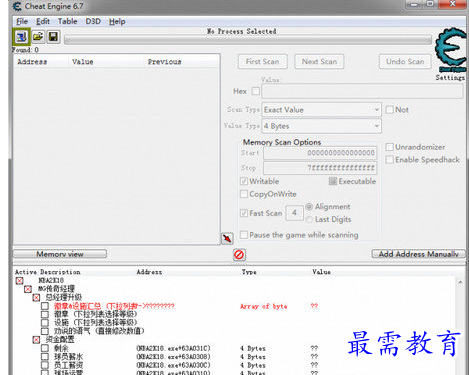Activate the 徽章 (下拉列表选择等级) checkbox
This screenshot has height=375, width=469.
point(45,314)
